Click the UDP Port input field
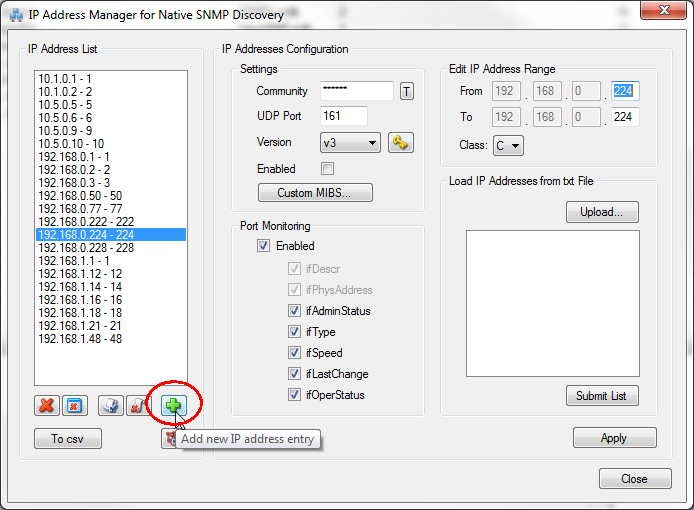Image resolution: width=694 pixels, height=510 pixels. coord(344,117)
